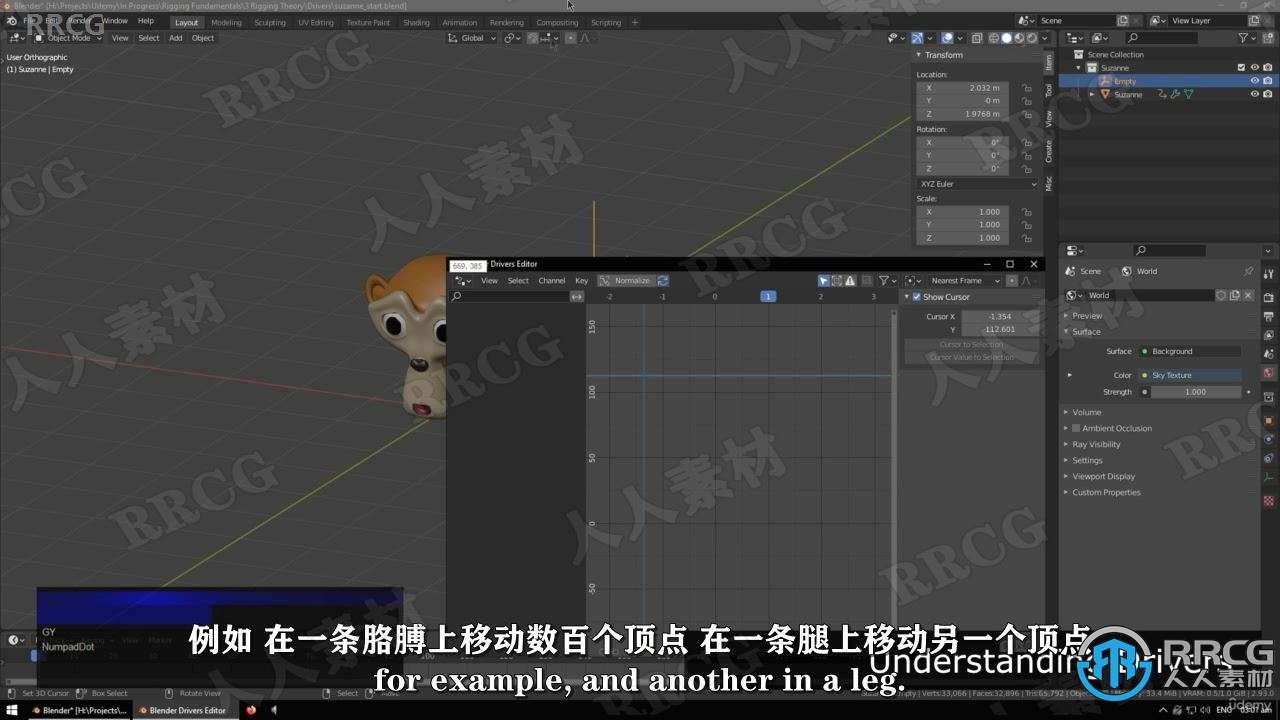1280x720 pixels.
Task: Toggle only selected arrow in Drivers Editor
Action: tap(824, 281)
